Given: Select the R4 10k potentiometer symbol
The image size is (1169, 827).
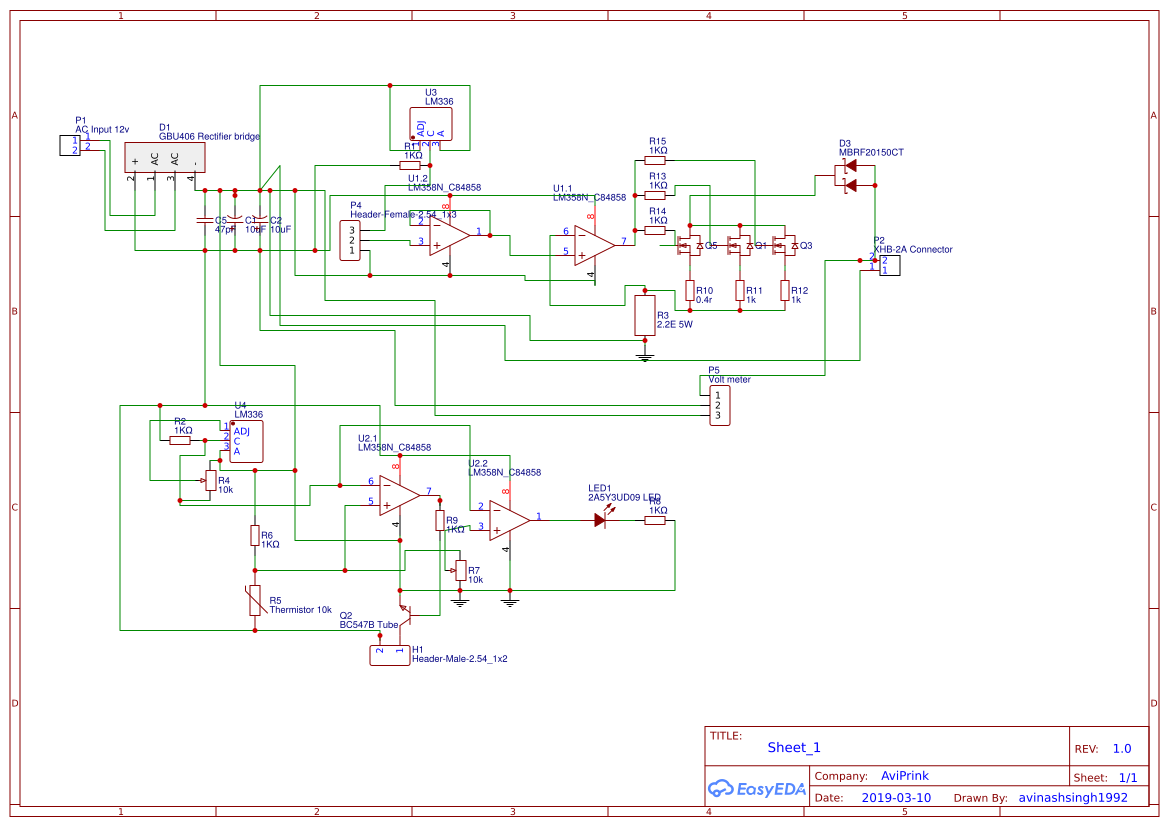Looking at the screenshot, I should pos(211,481).
